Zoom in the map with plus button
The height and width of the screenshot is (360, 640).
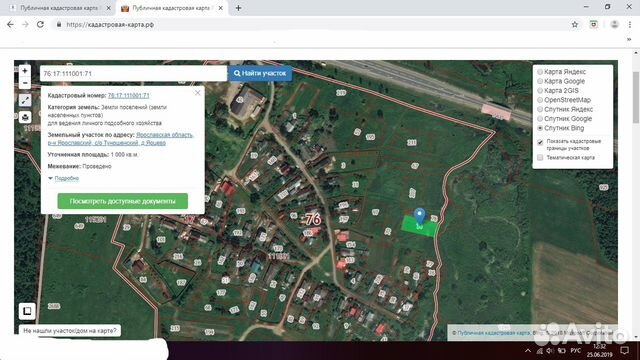tap(25, 71)
